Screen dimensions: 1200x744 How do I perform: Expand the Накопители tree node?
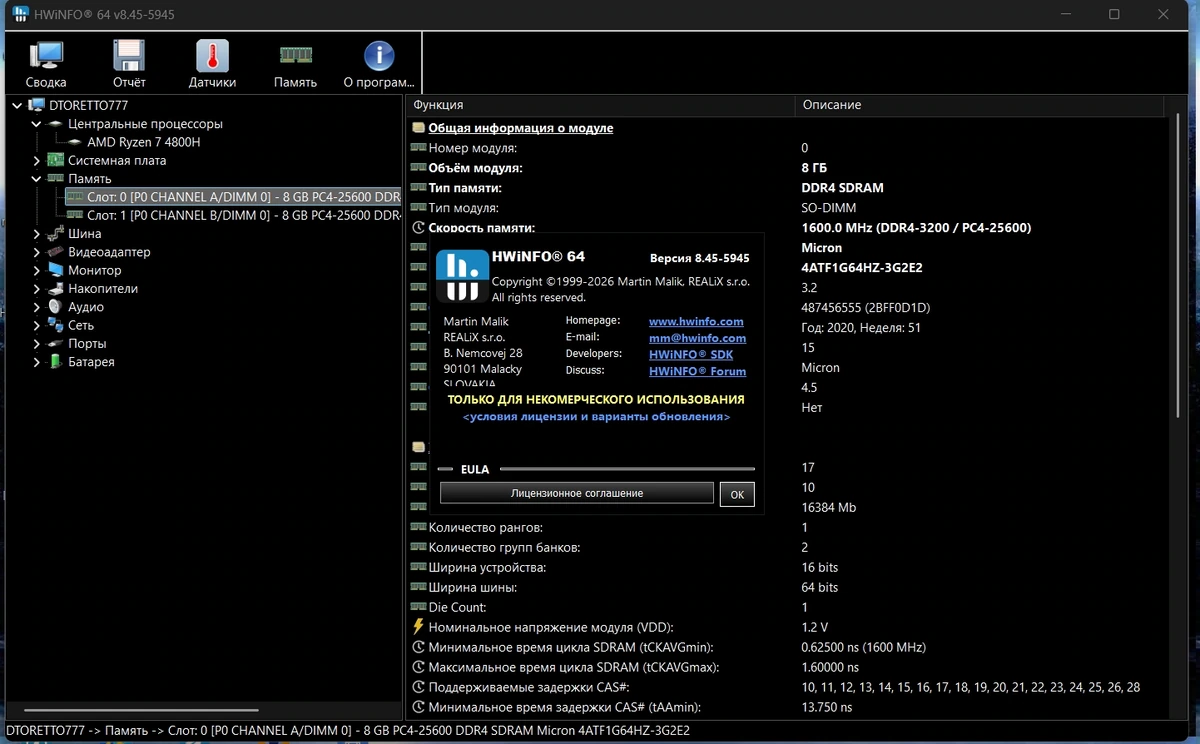(x=37, y=288)
